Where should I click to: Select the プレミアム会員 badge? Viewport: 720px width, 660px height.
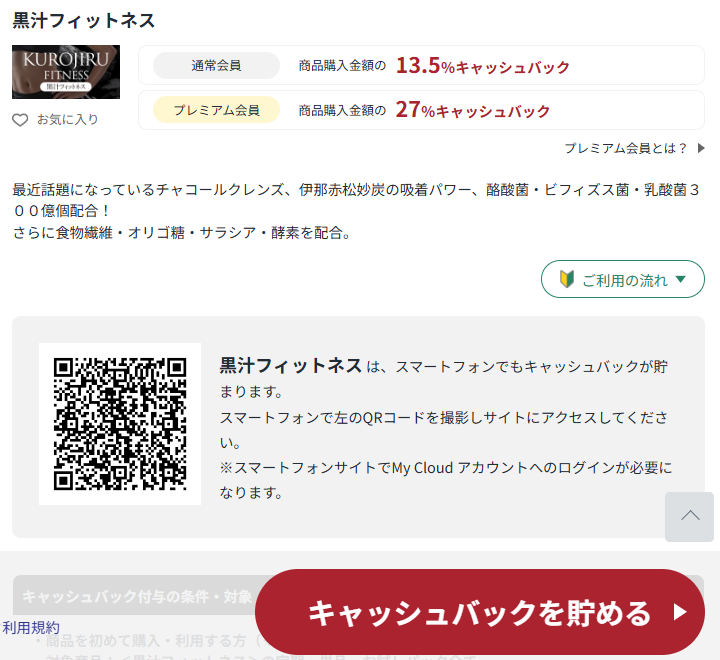point(216,110)
